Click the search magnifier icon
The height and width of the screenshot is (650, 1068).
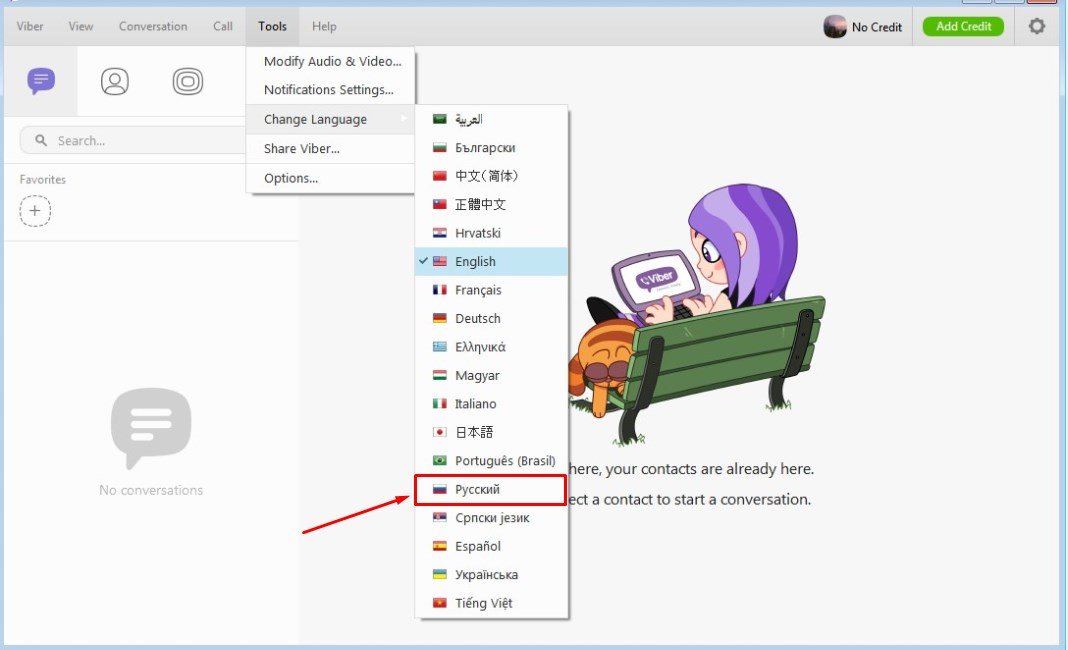pyautogui.click(x=41, y=141)
